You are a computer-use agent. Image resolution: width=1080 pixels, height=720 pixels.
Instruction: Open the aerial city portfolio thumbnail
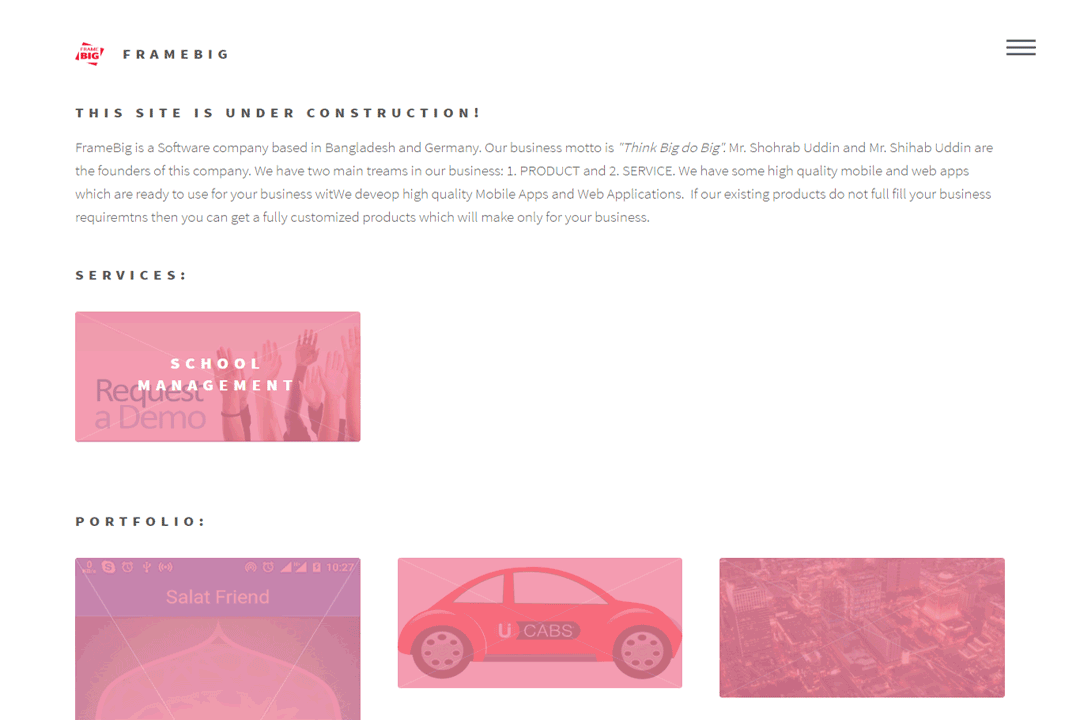[x=862, y=628]
